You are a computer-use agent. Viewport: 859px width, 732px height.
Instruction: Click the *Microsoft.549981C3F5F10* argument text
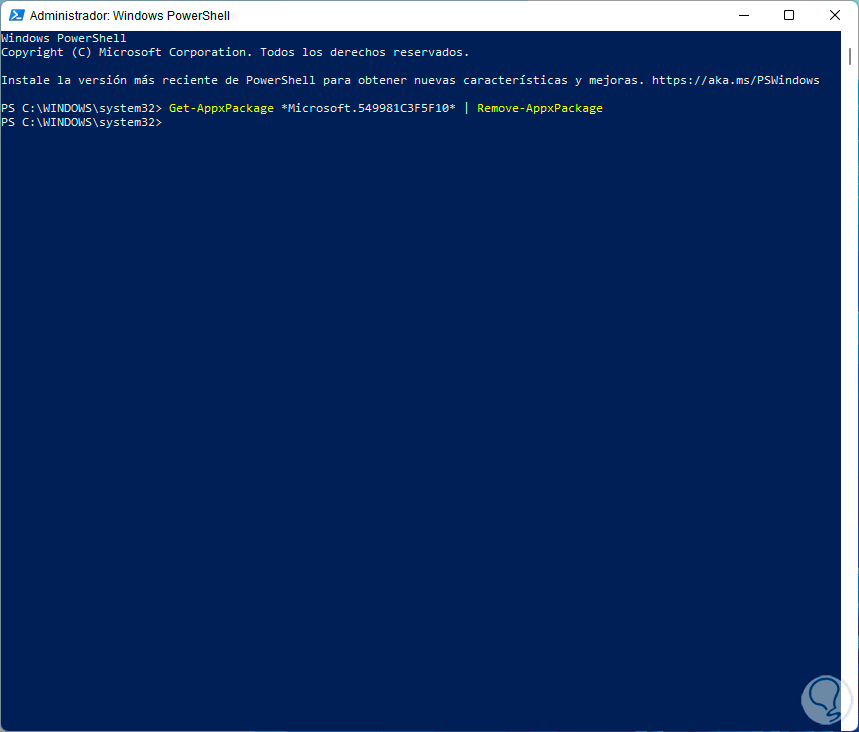point(368,108)
